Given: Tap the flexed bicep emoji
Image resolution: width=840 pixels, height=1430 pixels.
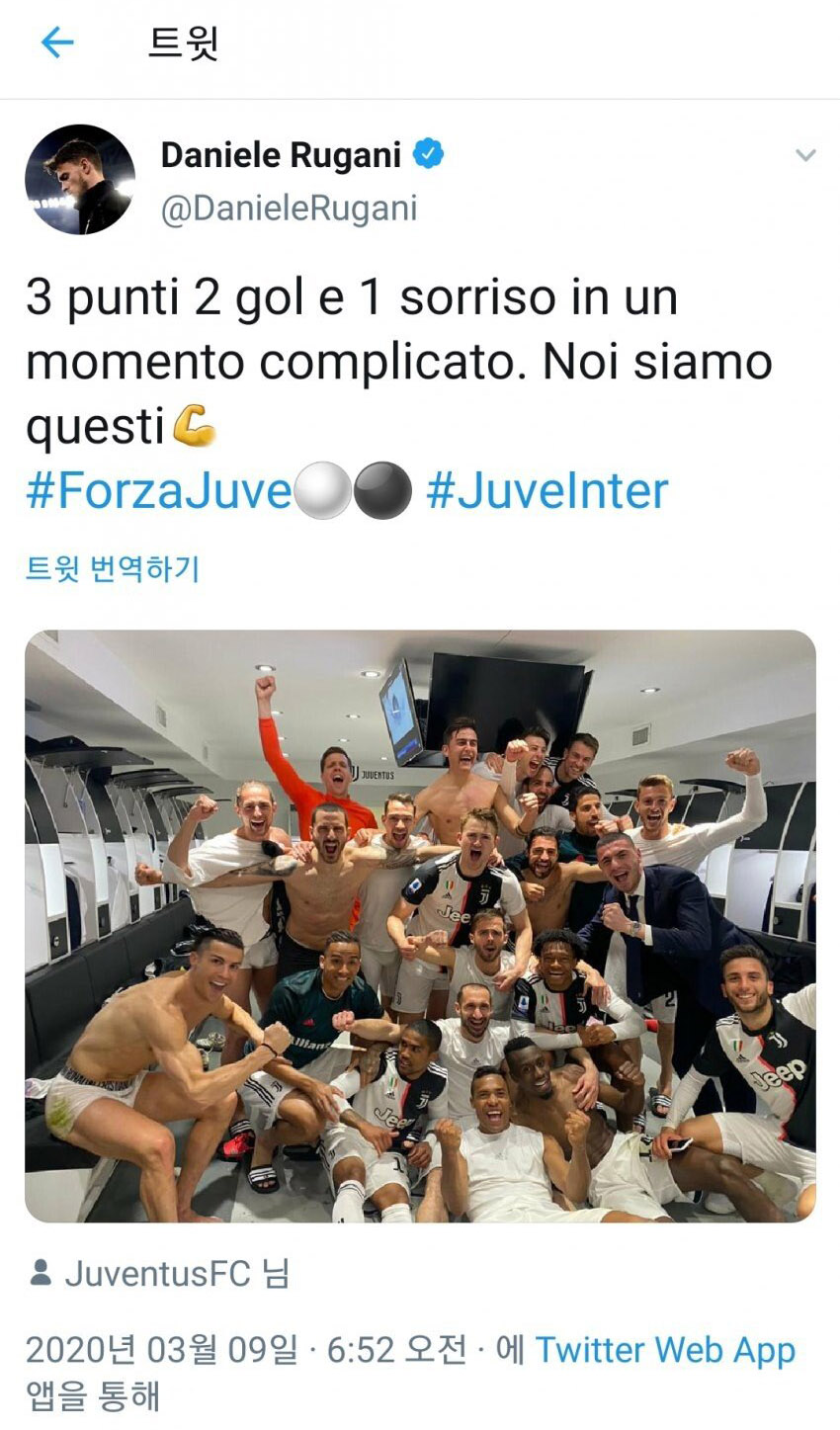Looking at the screenshot, I should (x=194, y=427).
